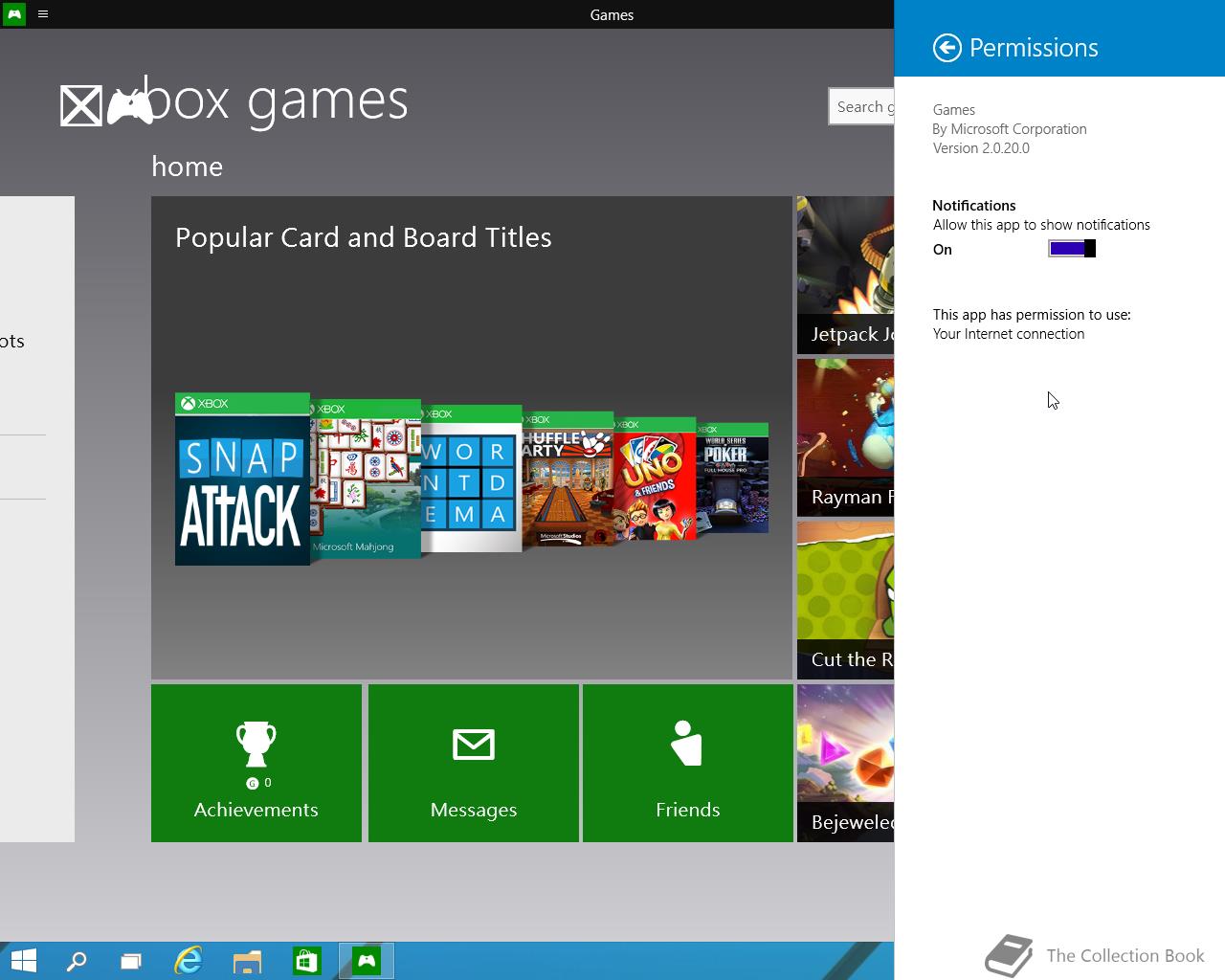Open the Store app from the taskbar
The width and height of the screenshot is (1225, 980).
click(306, 961)
